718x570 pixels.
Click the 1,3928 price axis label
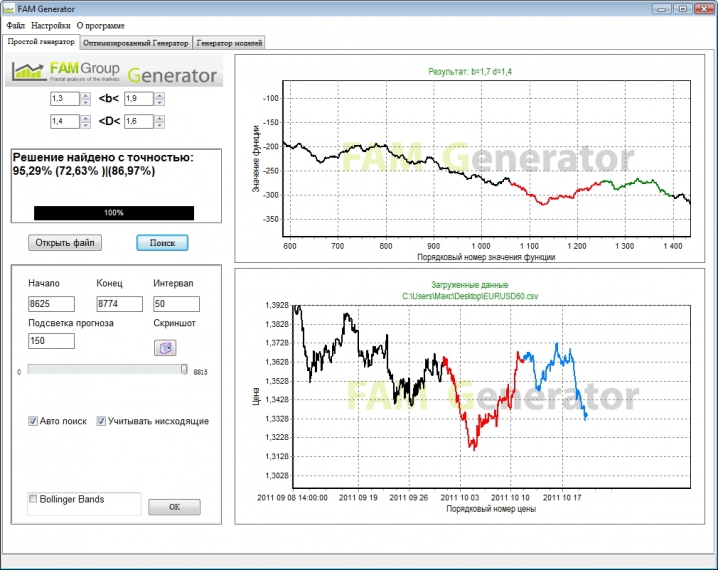point(277,305)
